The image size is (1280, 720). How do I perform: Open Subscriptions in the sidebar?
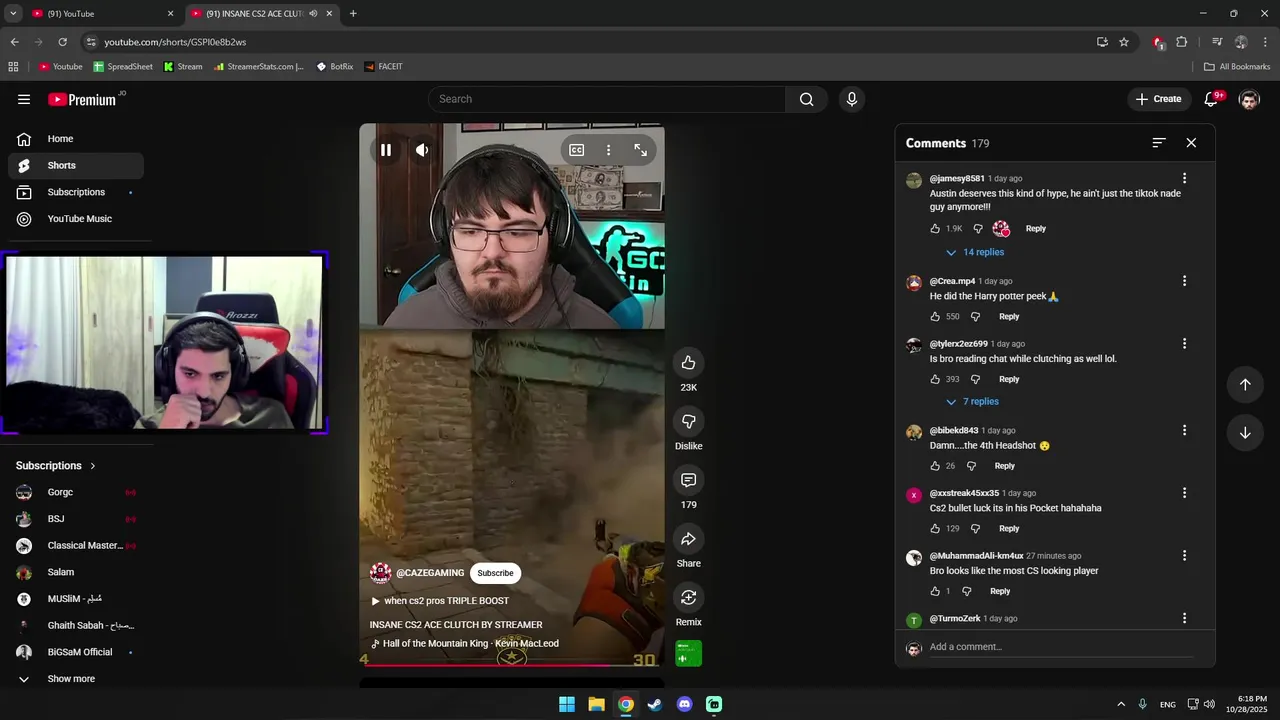(76, 192)
